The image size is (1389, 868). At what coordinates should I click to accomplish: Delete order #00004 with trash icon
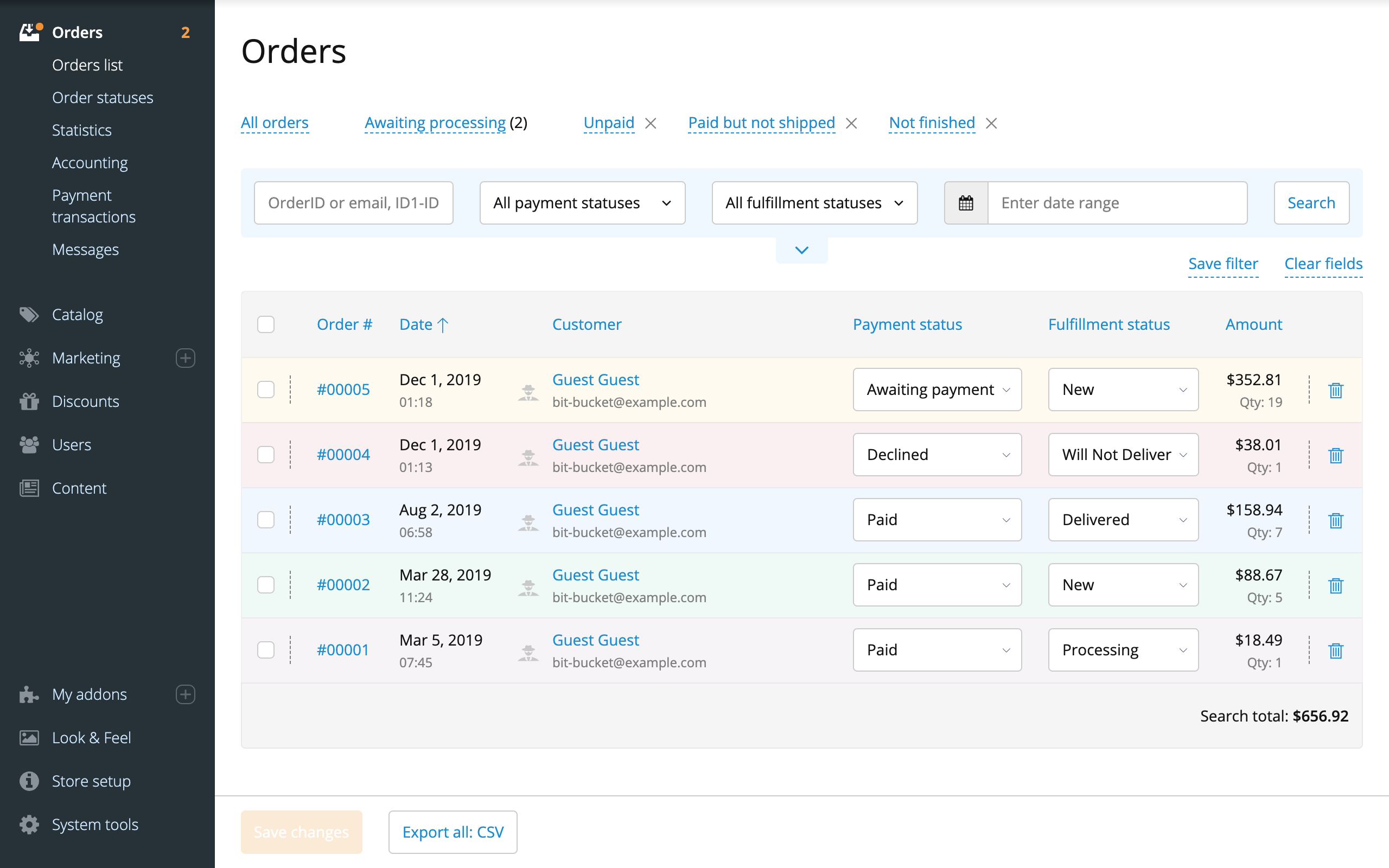tap(1336, 455)
